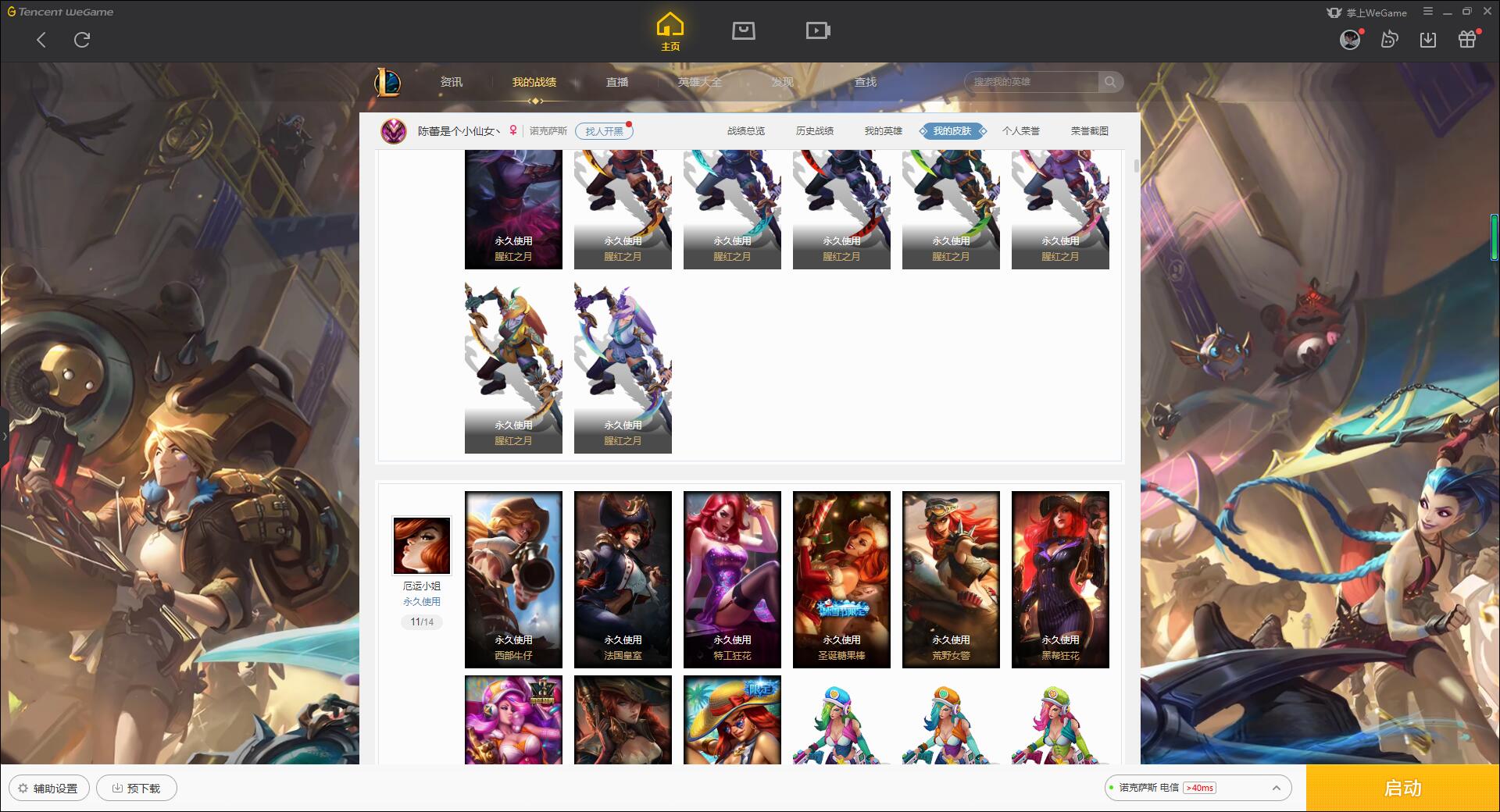
Task: Open the 荣誉截图 sub-tab
Action: point(1090,131)
